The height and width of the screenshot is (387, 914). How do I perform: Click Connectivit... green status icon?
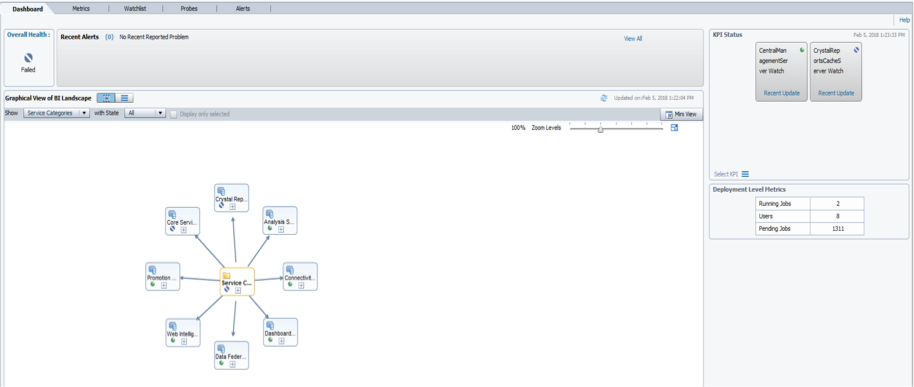(290, 284)
